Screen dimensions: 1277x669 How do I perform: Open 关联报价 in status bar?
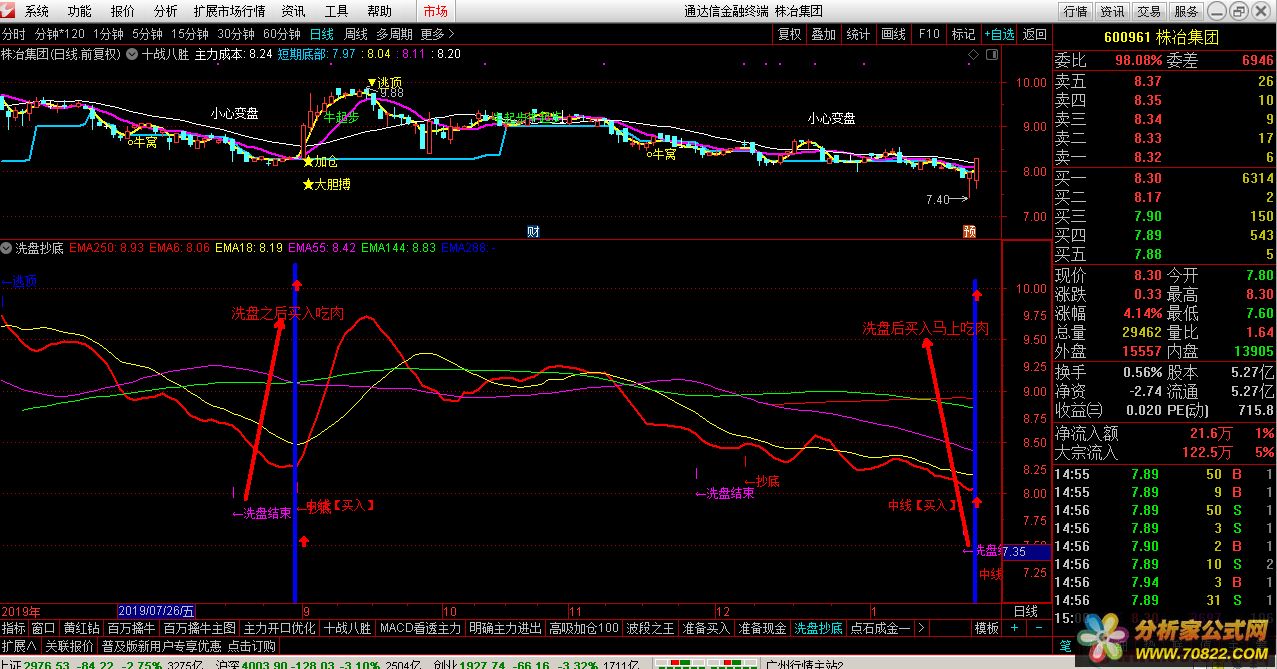pos(70,647)
